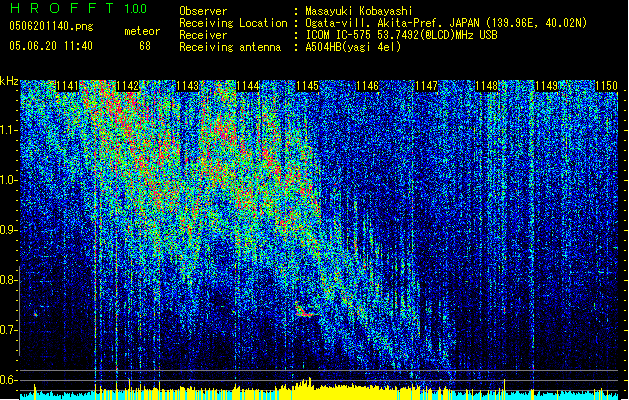Image resolution: width=629 pixels, height=400 pixels.
Task: Click the Ogata-vill. Akita-Pref. JAPAN location text
Action: (446, 23)
